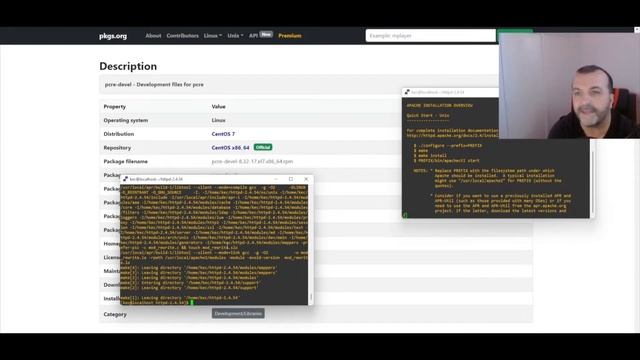Viewport: 640px width, 360px height.
Task: Minimize the front httpd terminal window
Action: [x=276, y=179]
